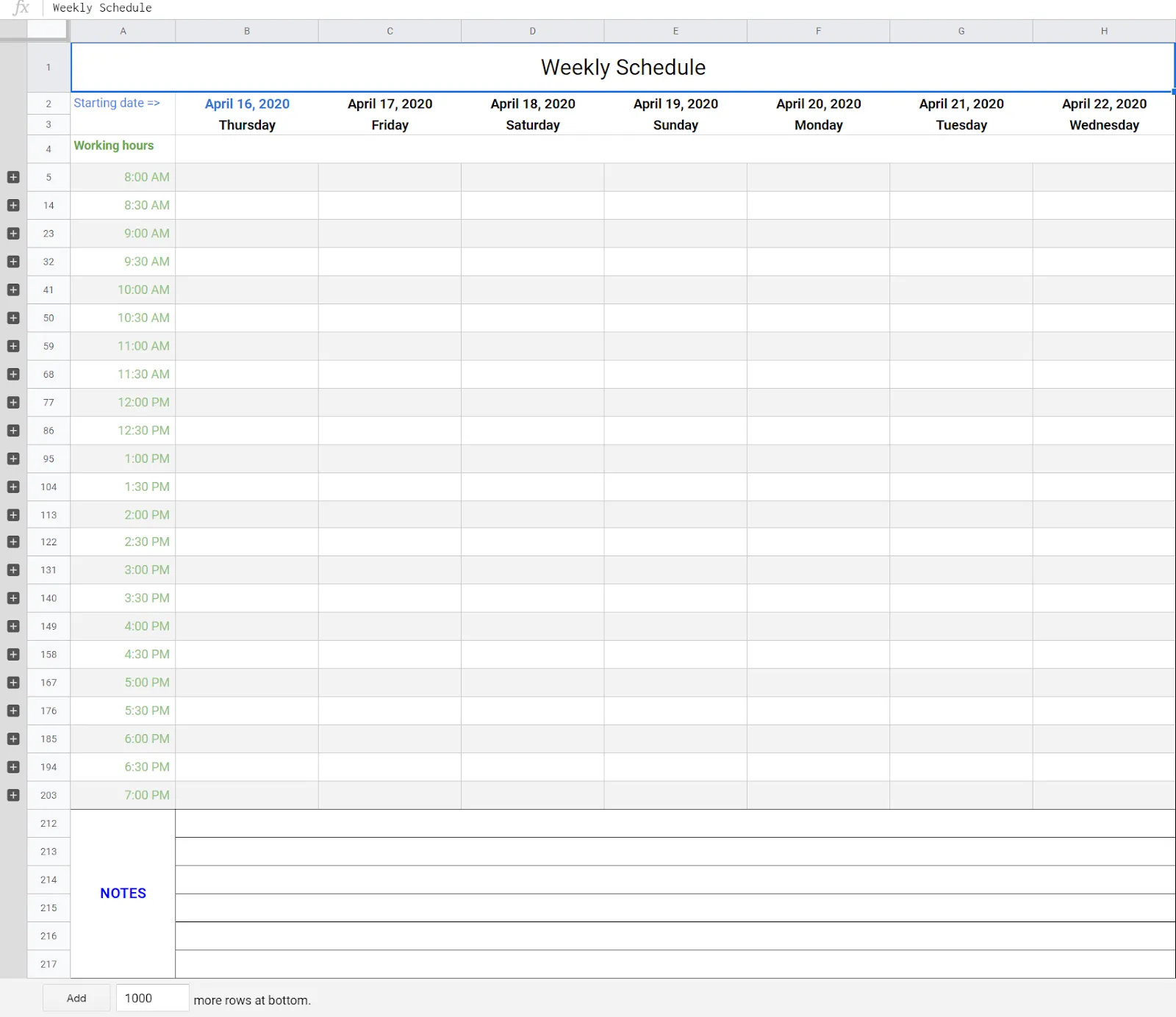Expand the 7:00 PM row group
1176x1017 pixels.
pos(12,794)
